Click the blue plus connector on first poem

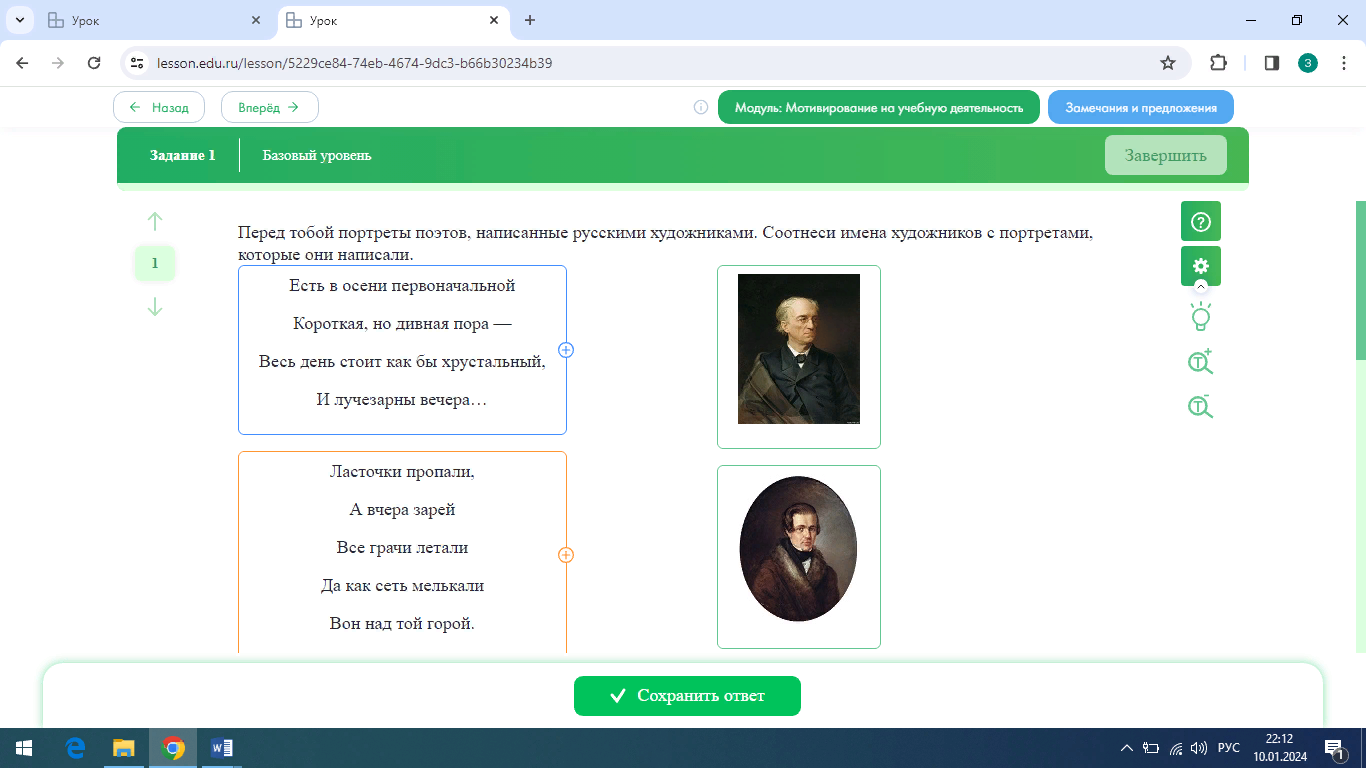pyautogui.click(x=566, y=350)
